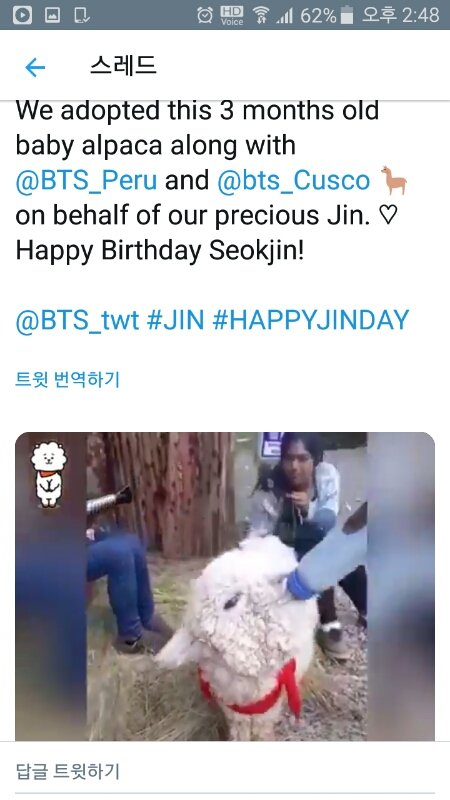Tap the battery status icon
The height and width of the screenshot is (800, 450).
tap(347, 15)
